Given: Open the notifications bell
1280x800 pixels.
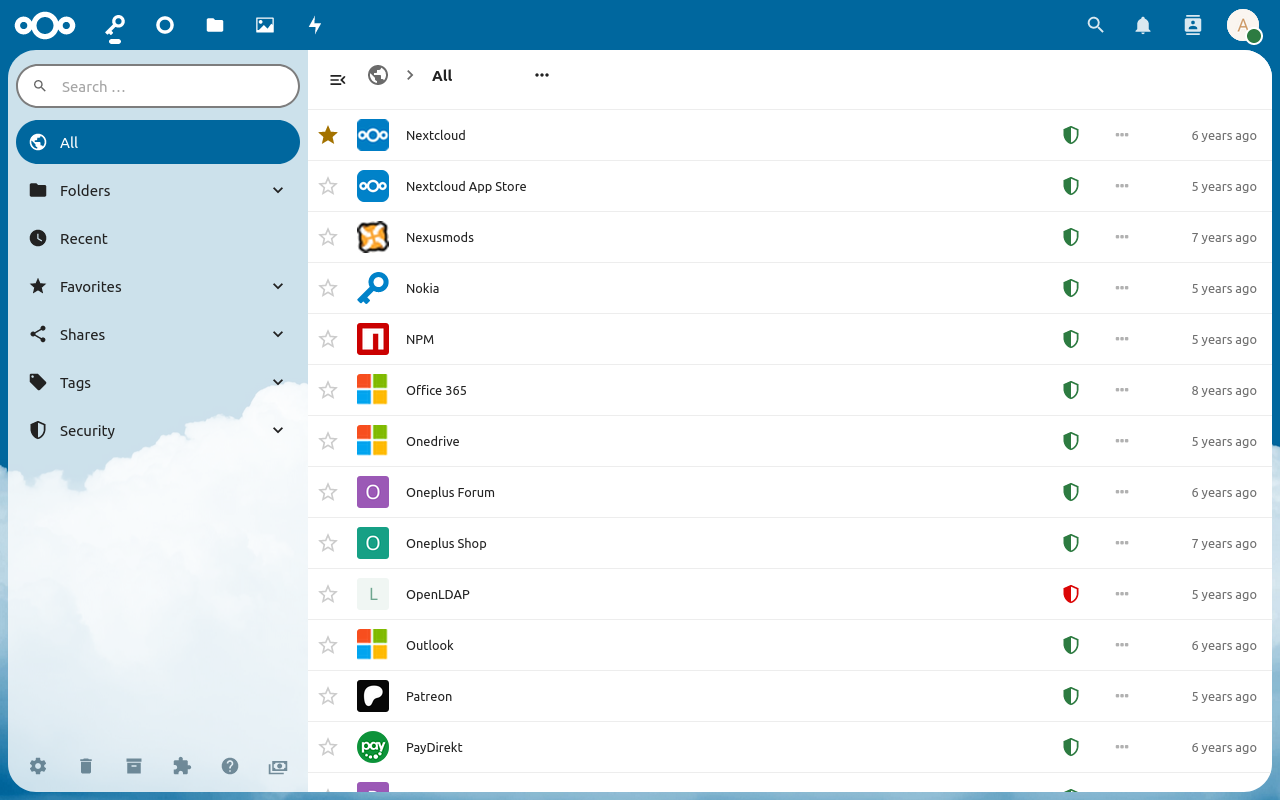Looking at the screenshot, I should (x=1143, y=25).
